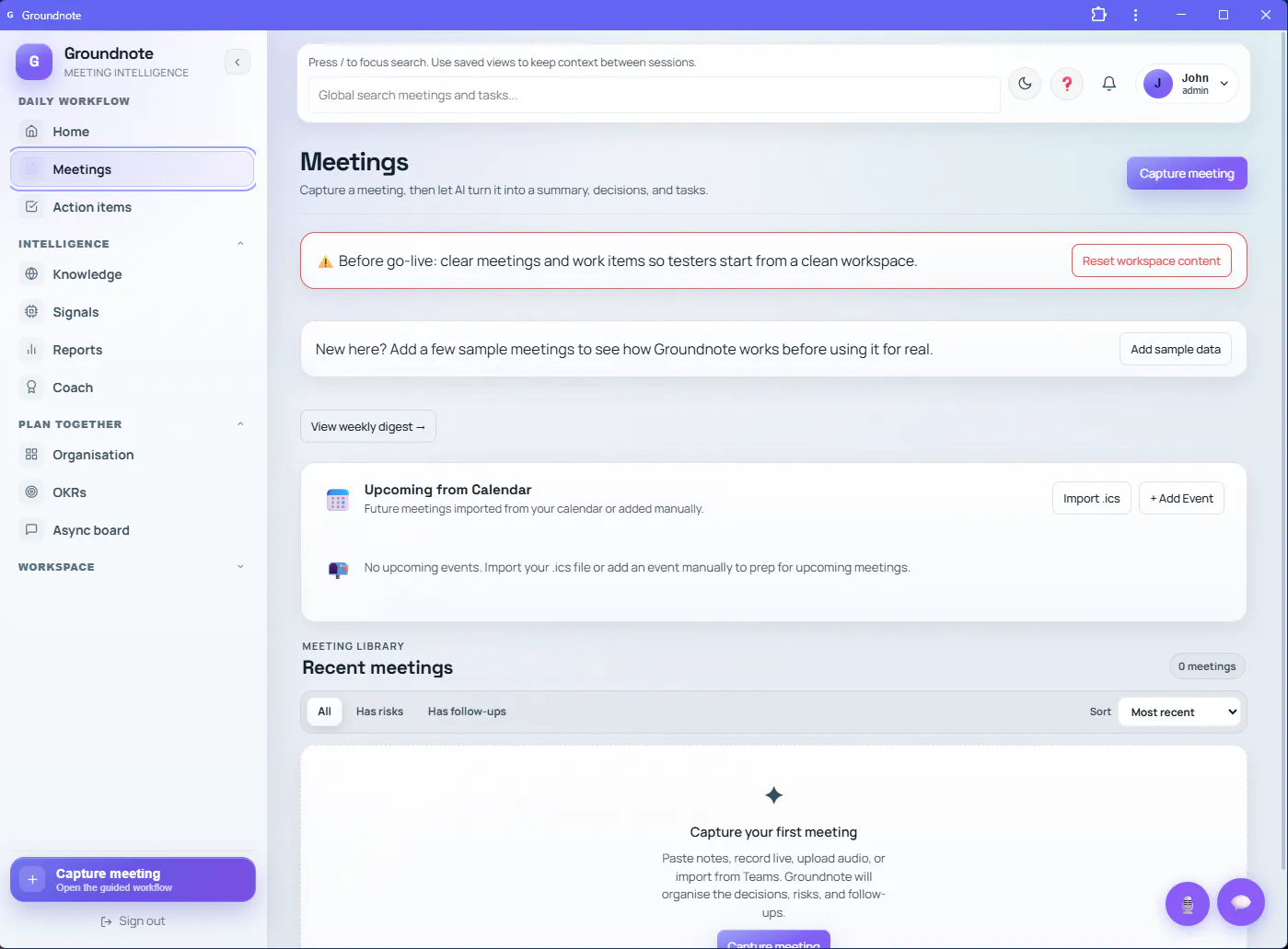
Task: Open the John admin account dropdown
Action: (x=1187, y=84)
